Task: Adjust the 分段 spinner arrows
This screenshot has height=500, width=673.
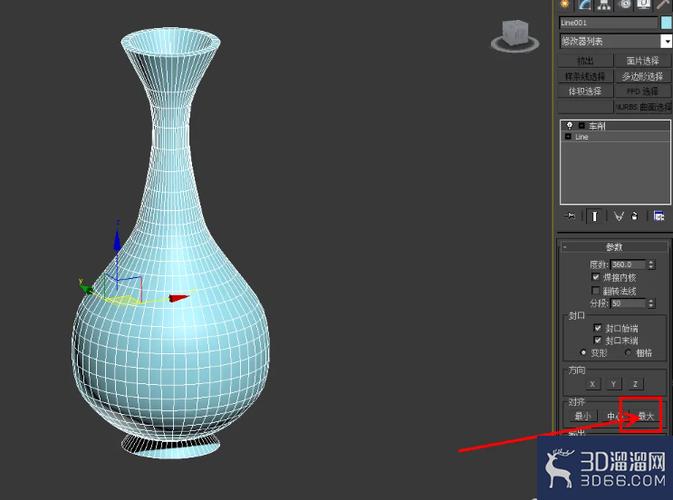Action: click(651, 303)
